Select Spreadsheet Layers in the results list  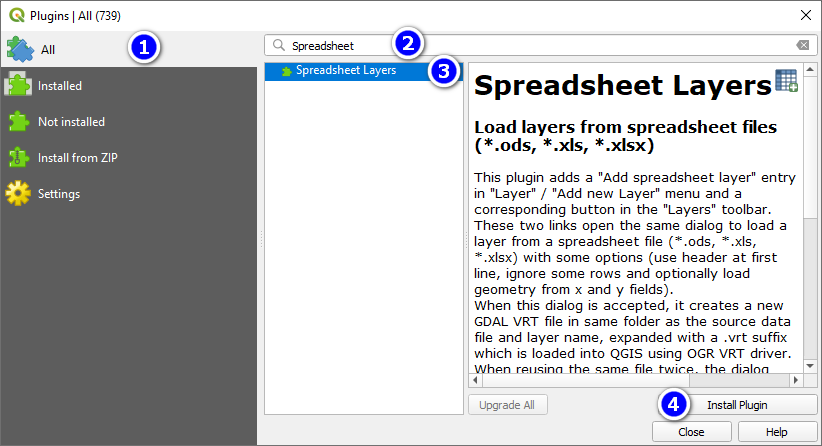click(364, 71)
